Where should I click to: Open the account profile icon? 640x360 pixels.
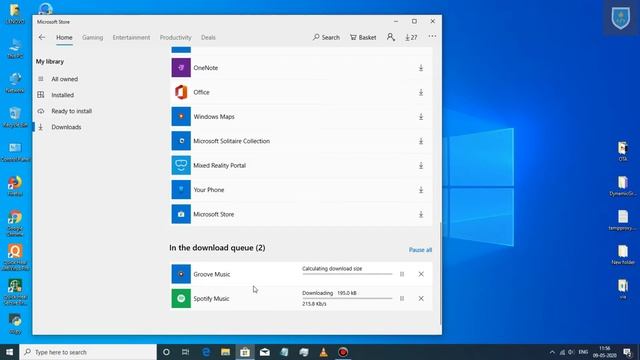(391, 37)
